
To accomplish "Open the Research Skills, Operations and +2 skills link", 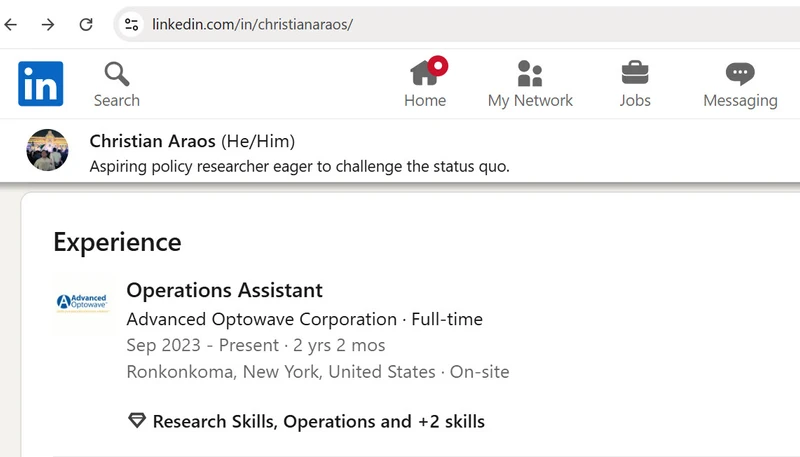I will (318, 421).
